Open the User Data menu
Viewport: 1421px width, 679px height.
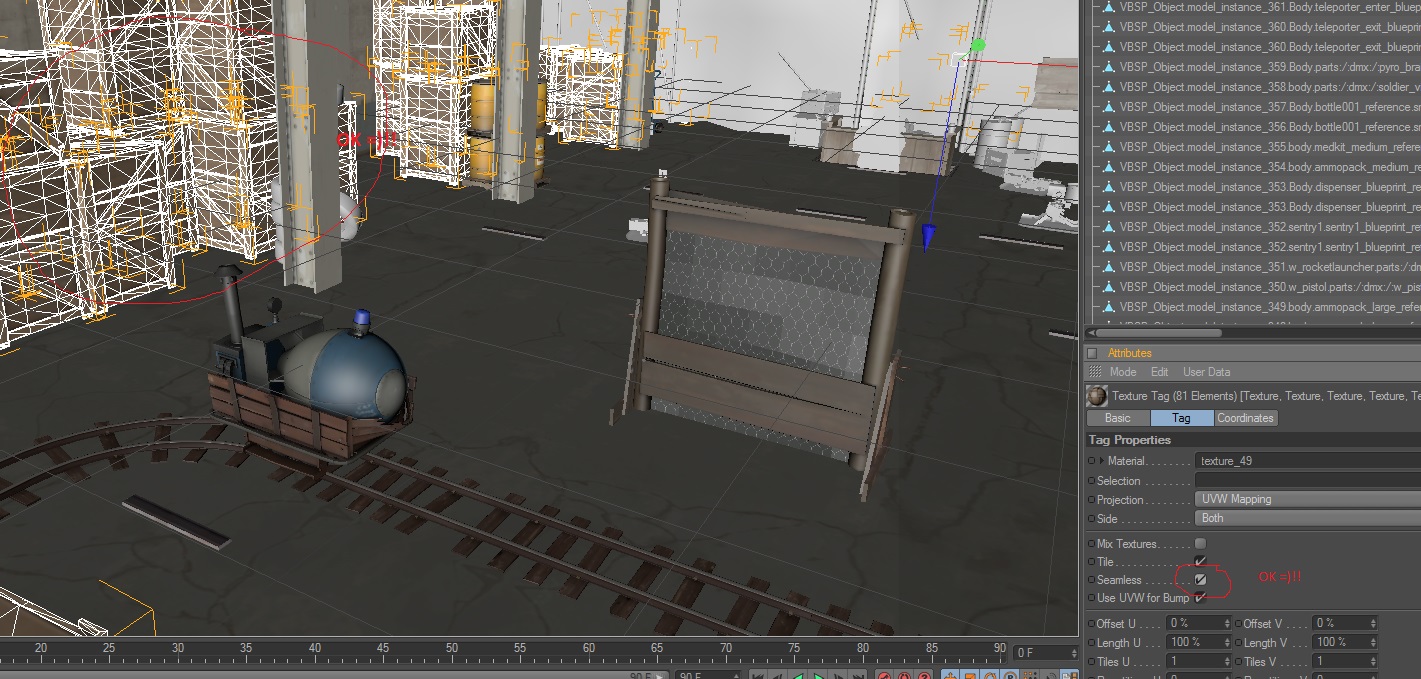point(1207,372)
